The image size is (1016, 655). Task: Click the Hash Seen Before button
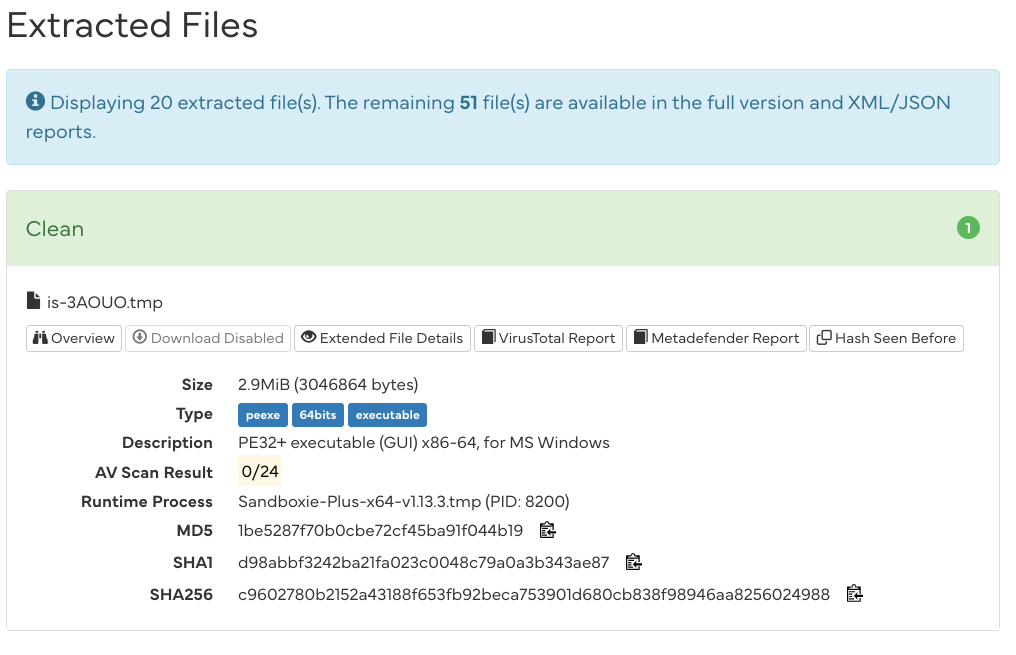(x=886, y=338)
